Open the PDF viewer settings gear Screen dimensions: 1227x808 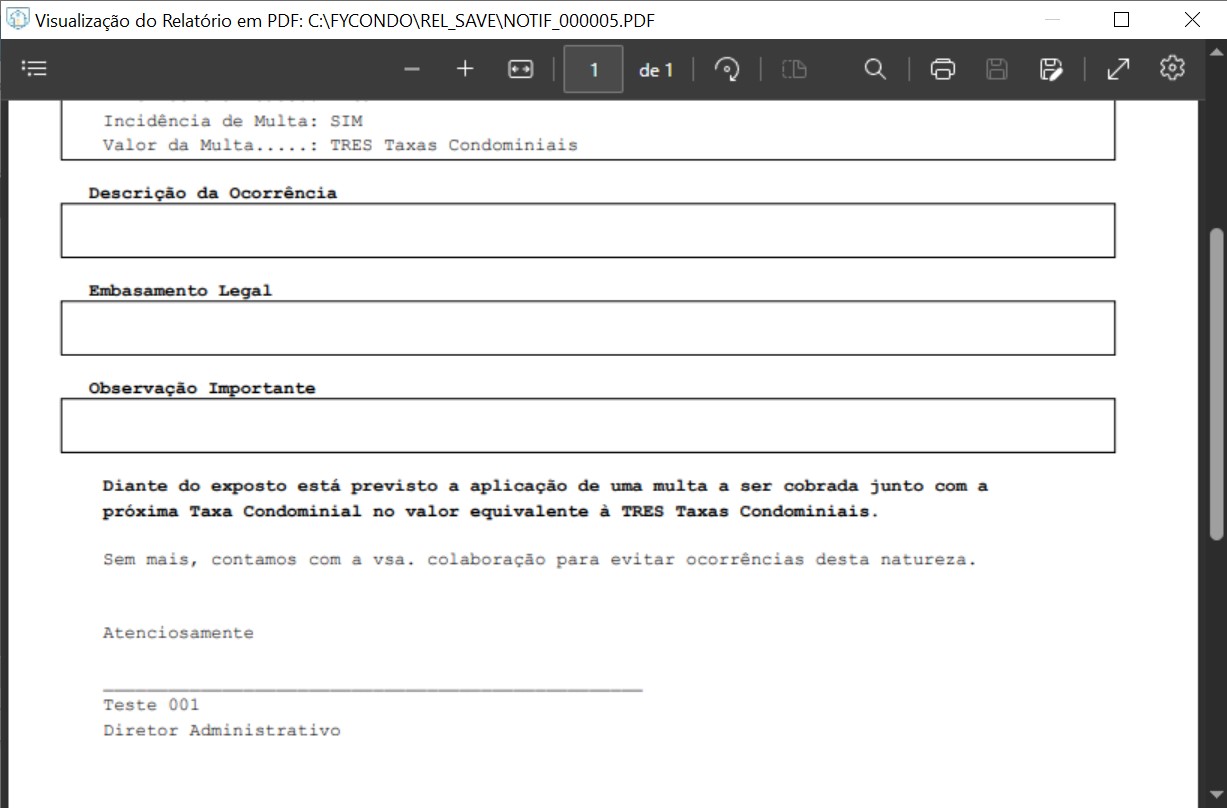[1172, 68]
